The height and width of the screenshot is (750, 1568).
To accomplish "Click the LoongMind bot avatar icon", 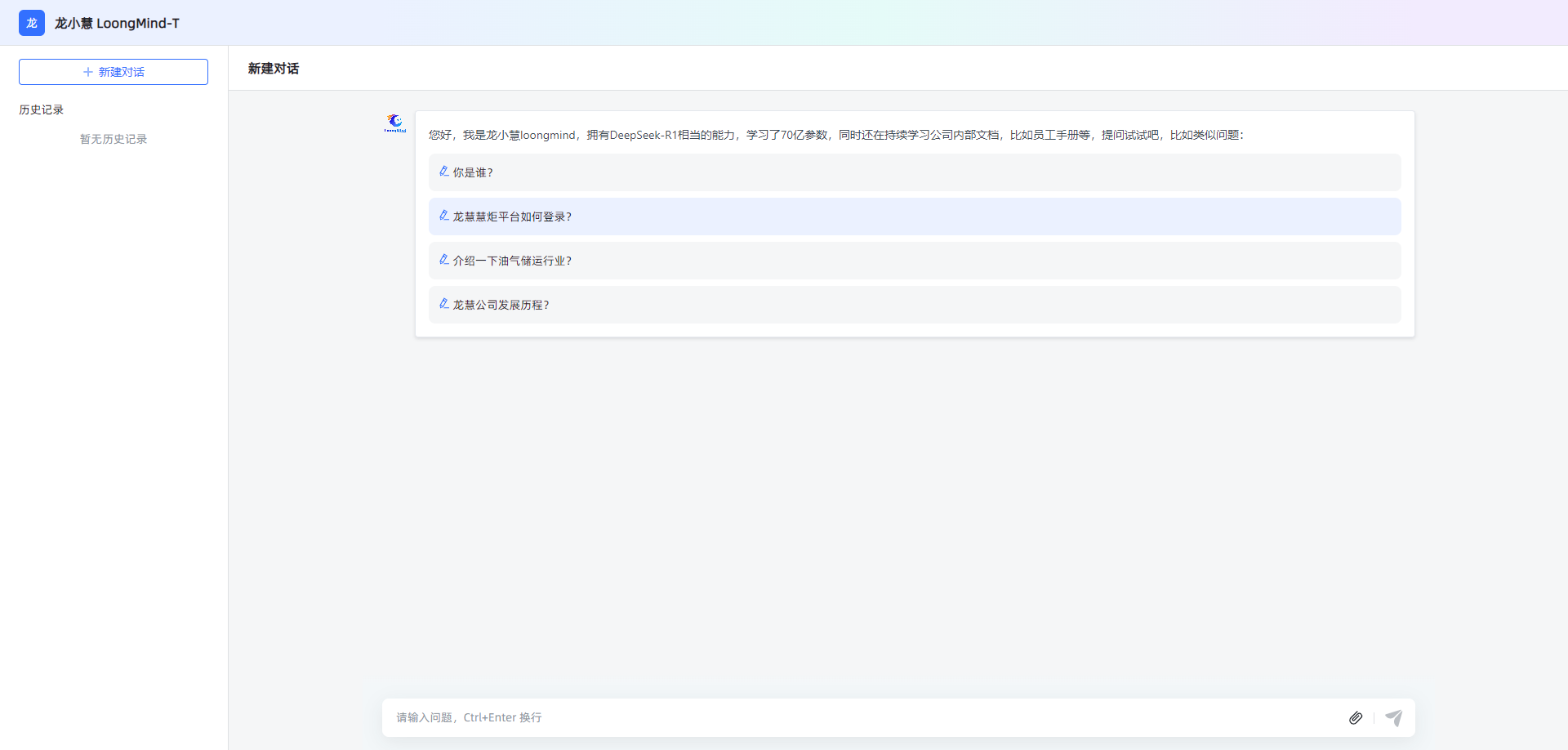I will (x=395, y=123).
